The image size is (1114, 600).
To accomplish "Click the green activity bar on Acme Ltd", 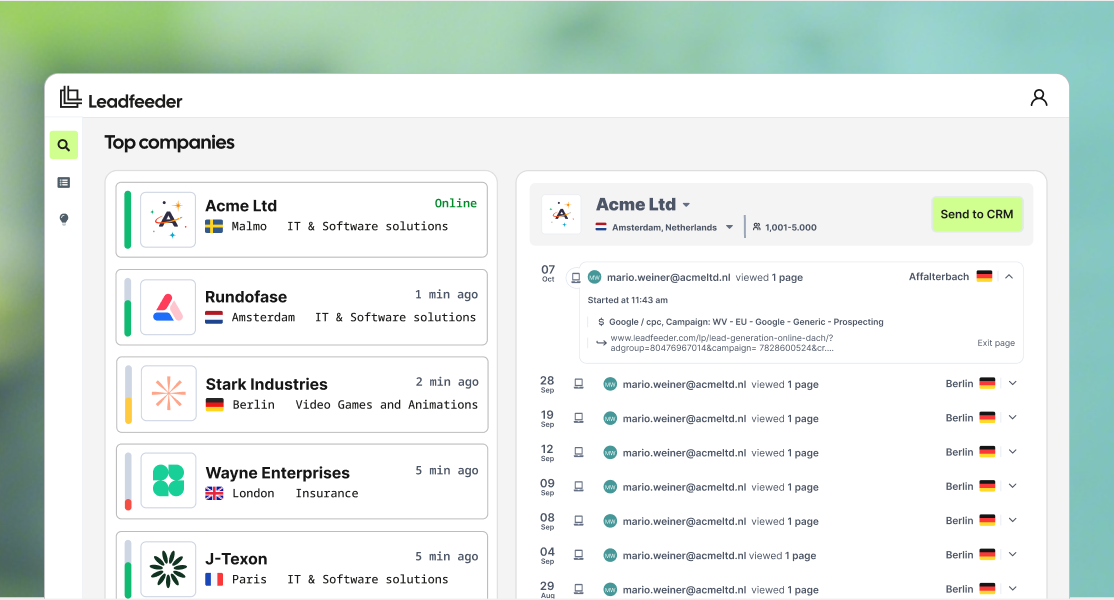I will (128, 219).
